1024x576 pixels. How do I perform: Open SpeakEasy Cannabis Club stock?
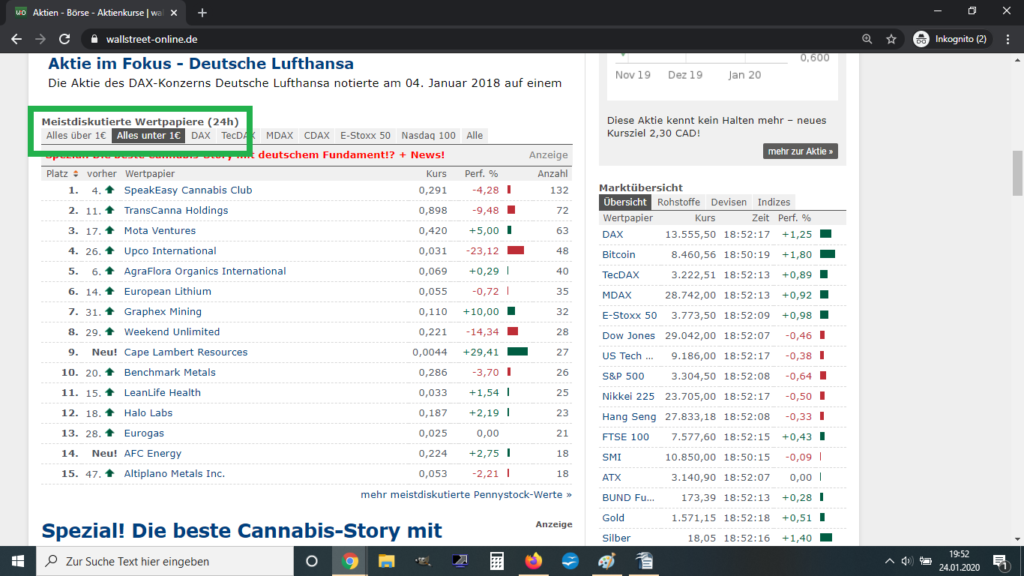tap(188, 190)
